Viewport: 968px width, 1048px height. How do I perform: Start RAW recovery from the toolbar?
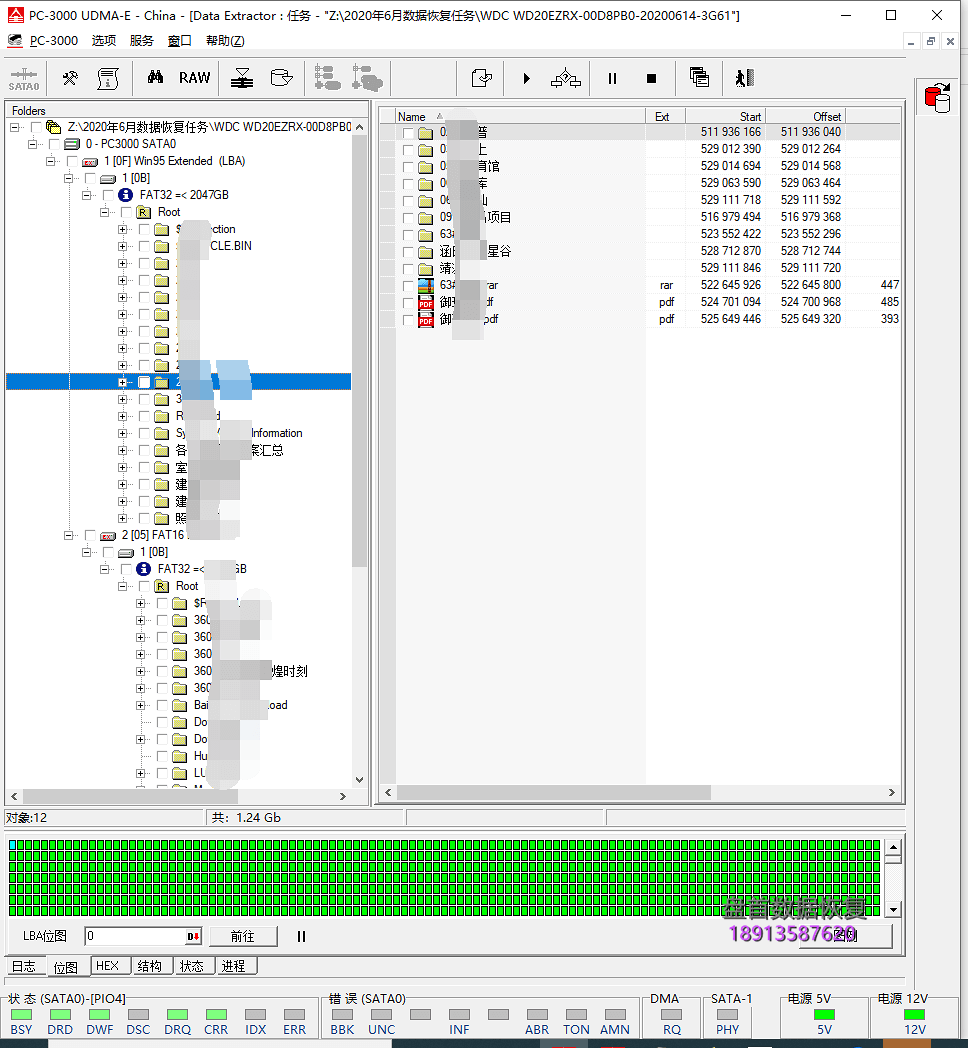coord(195,78)
